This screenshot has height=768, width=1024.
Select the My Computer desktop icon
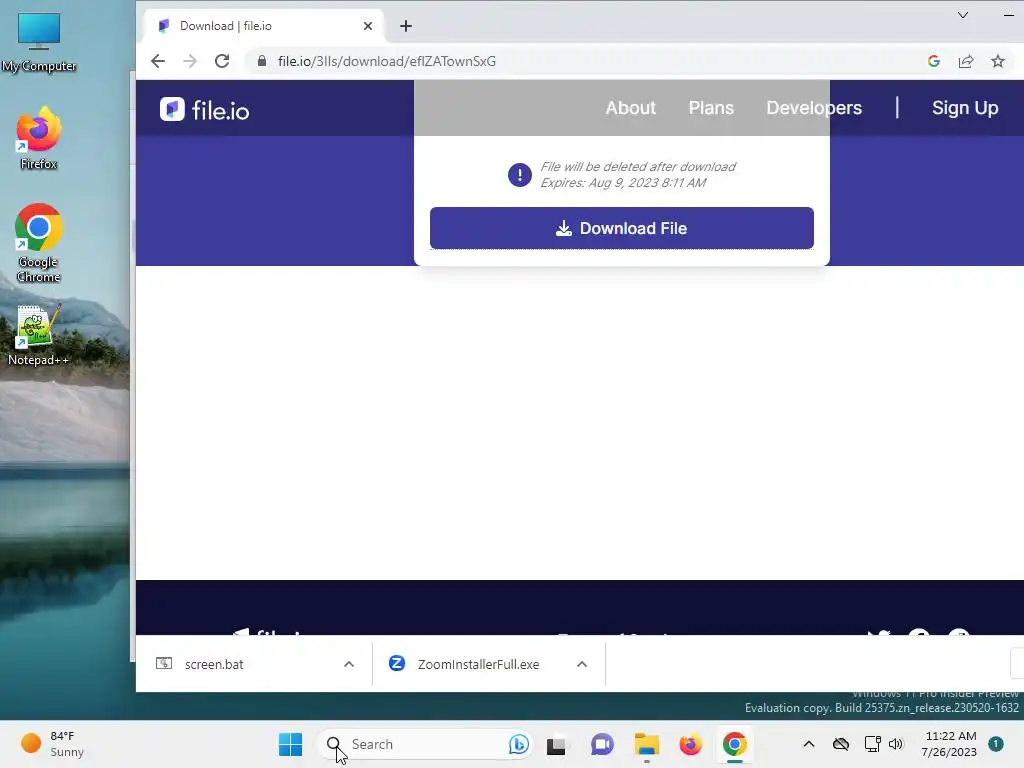pyautogui.click(x=39, y=42)
